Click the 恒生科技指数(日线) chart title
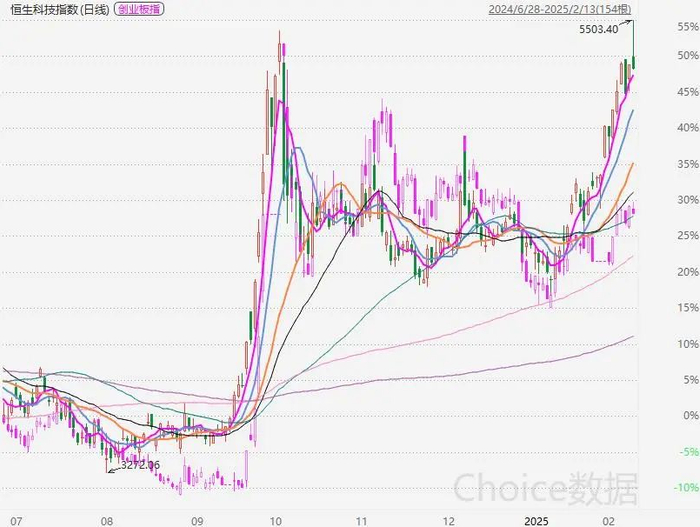The width and height of the screenshot is (700, 527). [59, 9]
